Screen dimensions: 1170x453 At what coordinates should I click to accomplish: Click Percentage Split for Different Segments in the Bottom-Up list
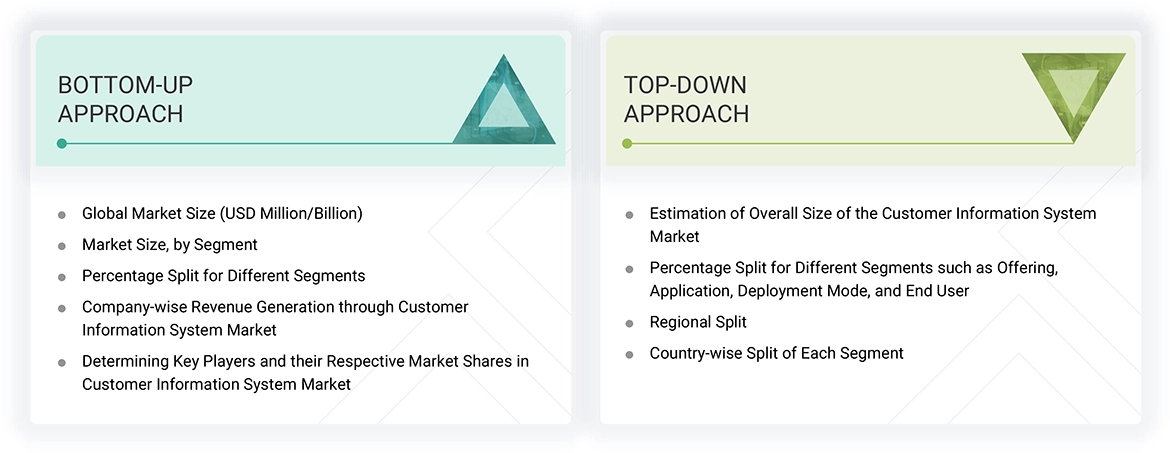[x=223, y=276]
